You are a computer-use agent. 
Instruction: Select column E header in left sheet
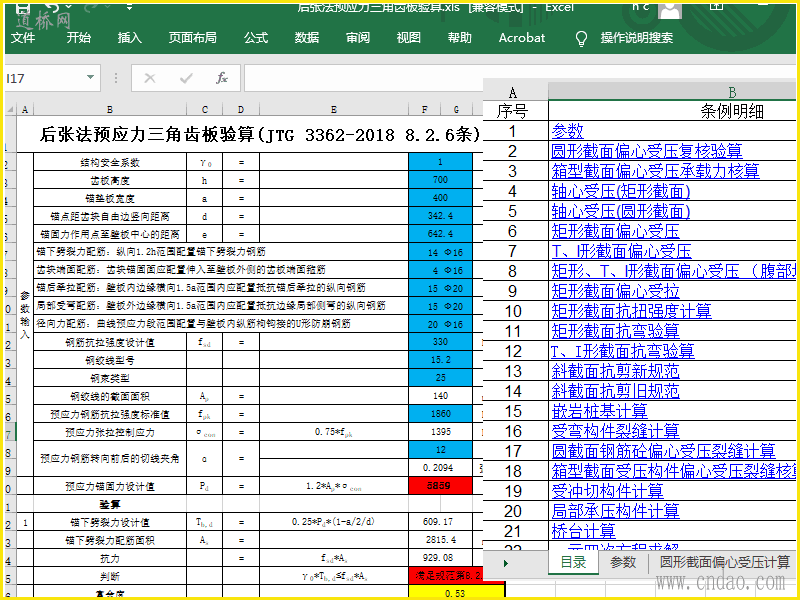334,109
